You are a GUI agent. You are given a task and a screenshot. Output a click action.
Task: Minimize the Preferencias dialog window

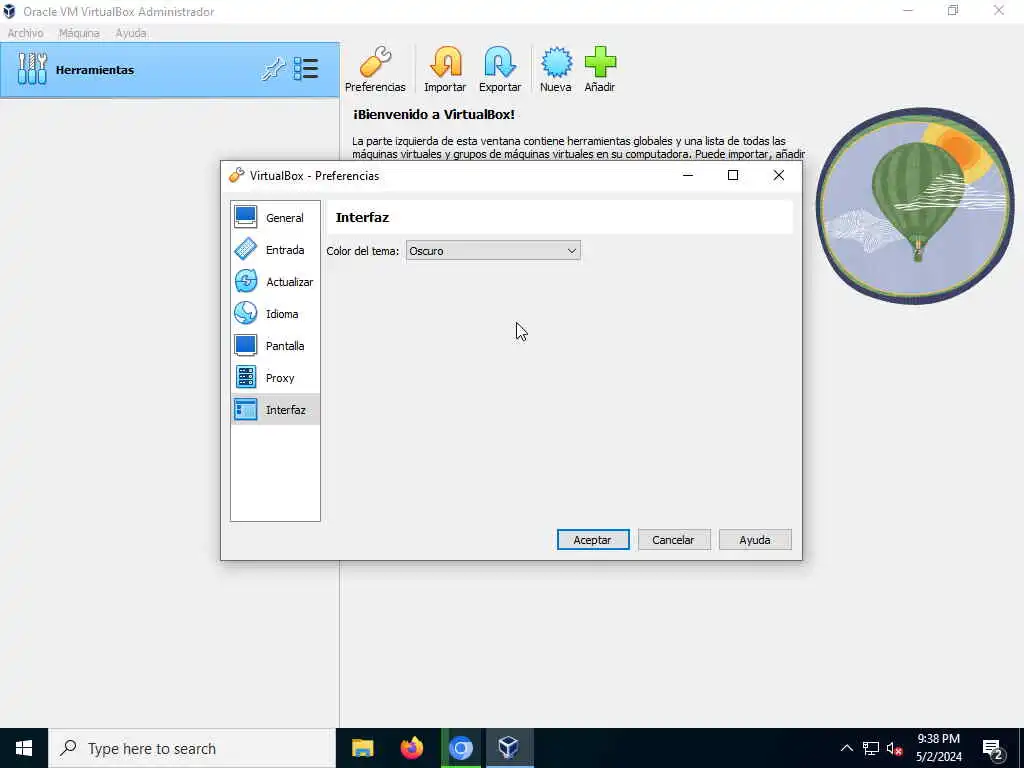coord(688,175)
